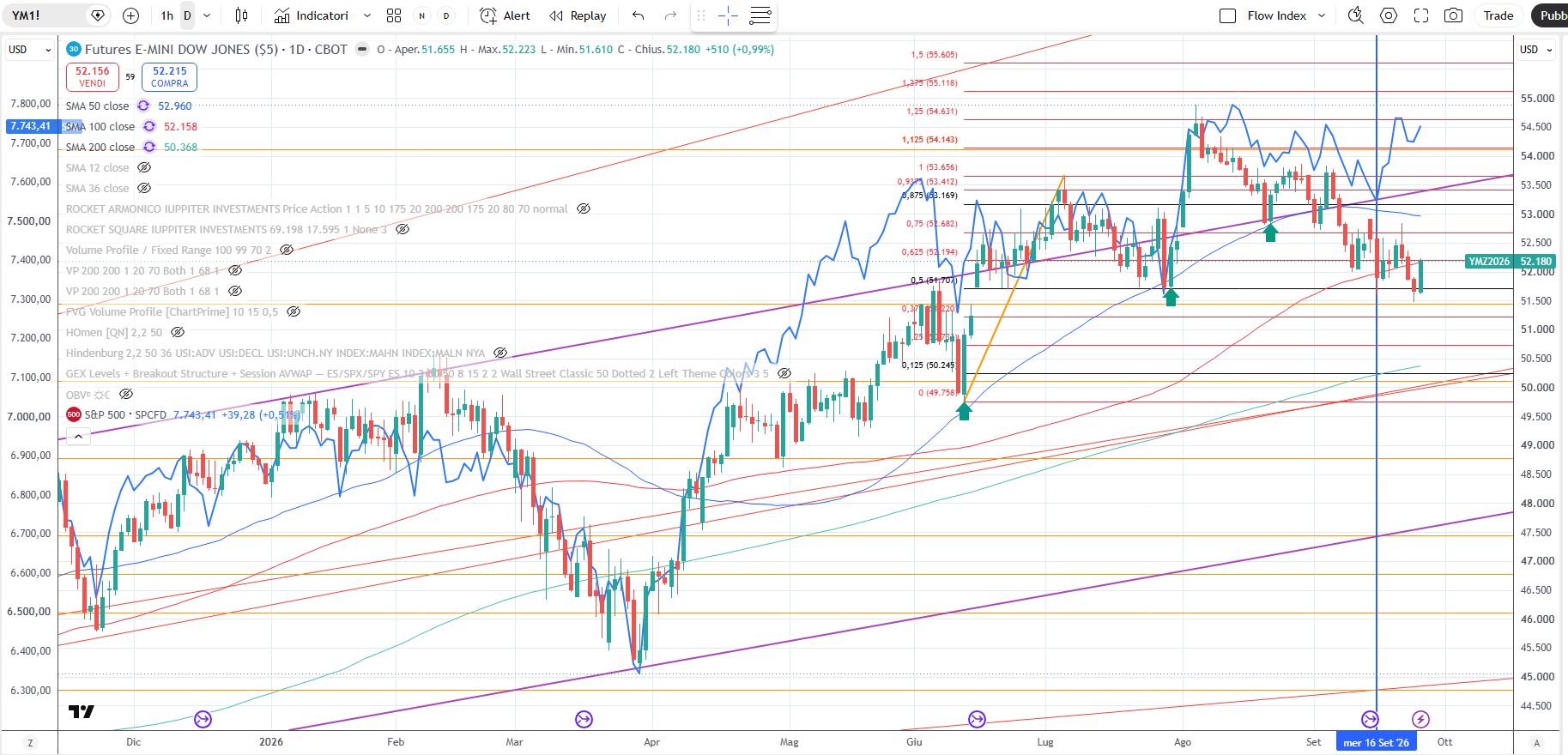Open the indicator templates grid icon
This screenshot has width=1568, height=755.
[394, 15]
